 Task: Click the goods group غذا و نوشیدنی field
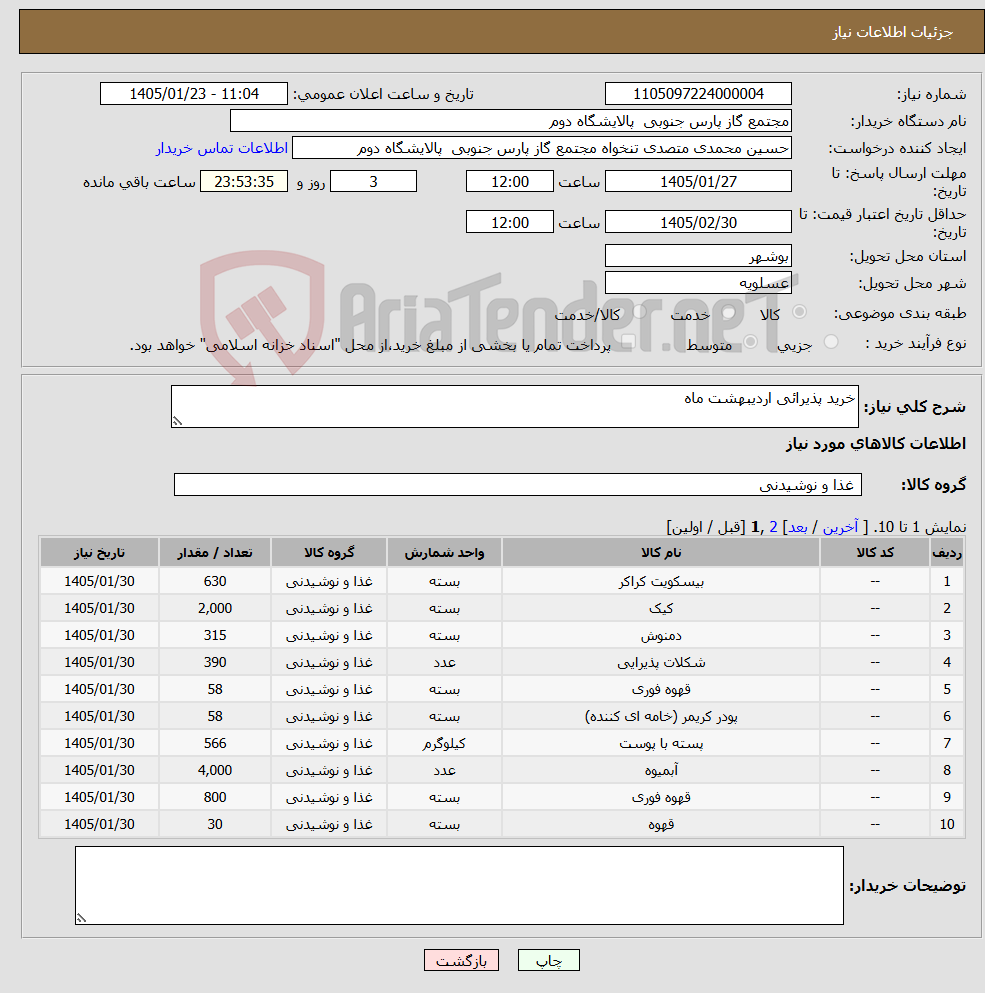click(x=518, y=484)
